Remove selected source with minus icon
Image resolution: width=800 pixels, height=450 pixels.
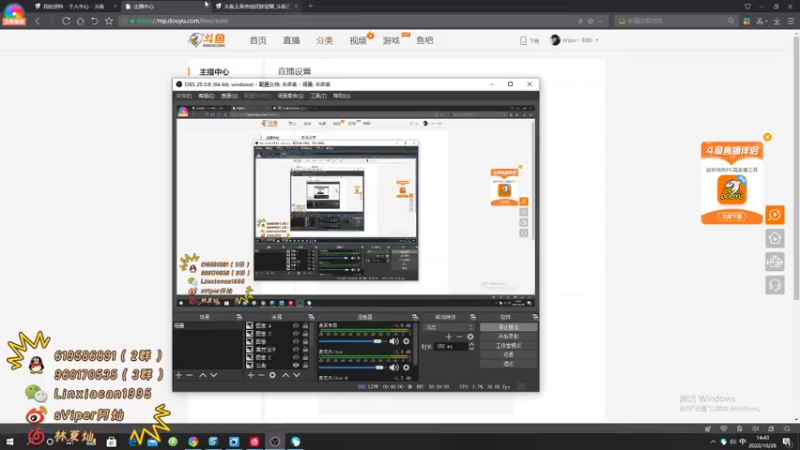pyautogui.click(x=261, y=375)
